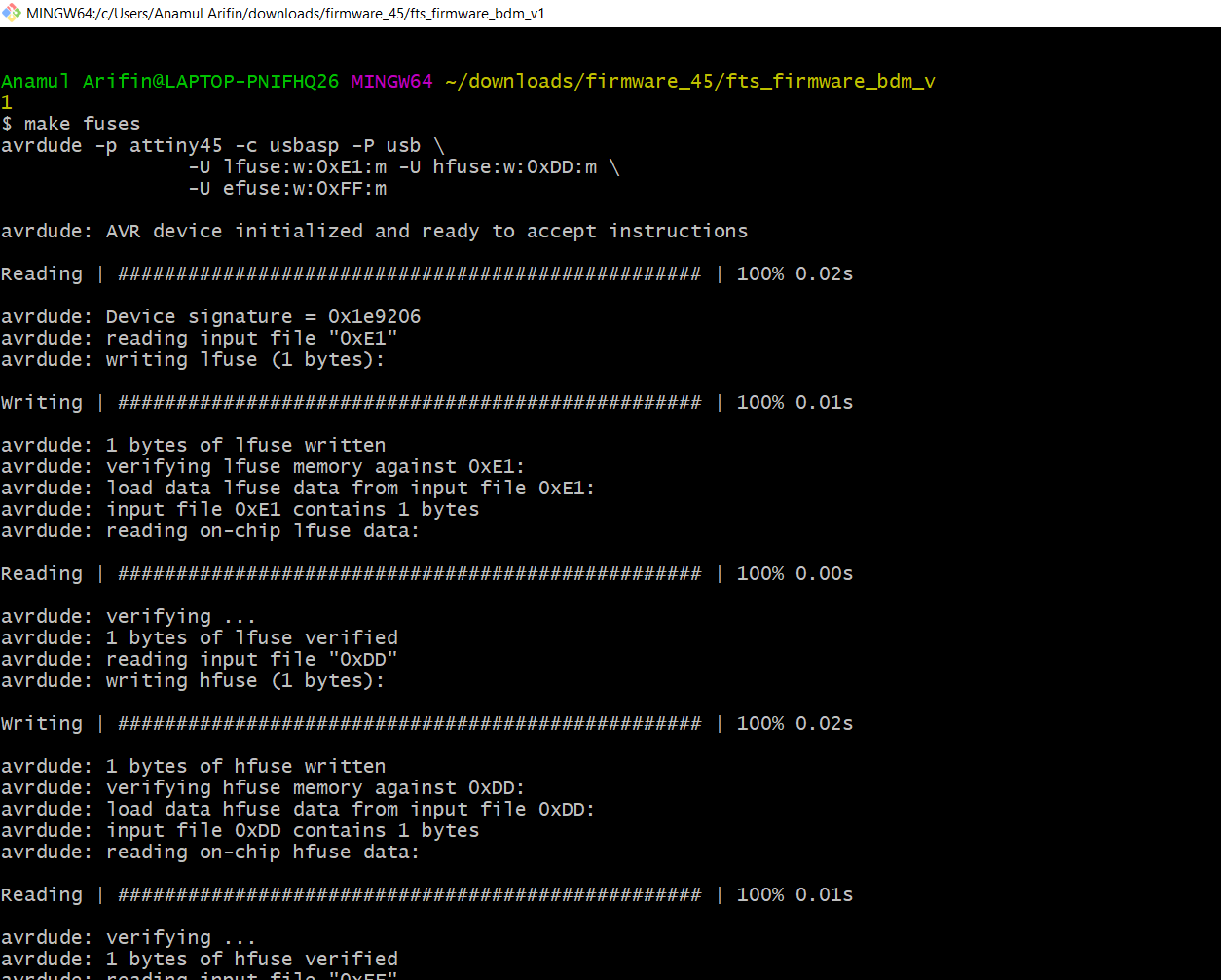Image resolution: width=1221 pixels, height=980 pixels.
Task: Click the "Device signature = 0x1e9206" line
Action: point(211,317)
